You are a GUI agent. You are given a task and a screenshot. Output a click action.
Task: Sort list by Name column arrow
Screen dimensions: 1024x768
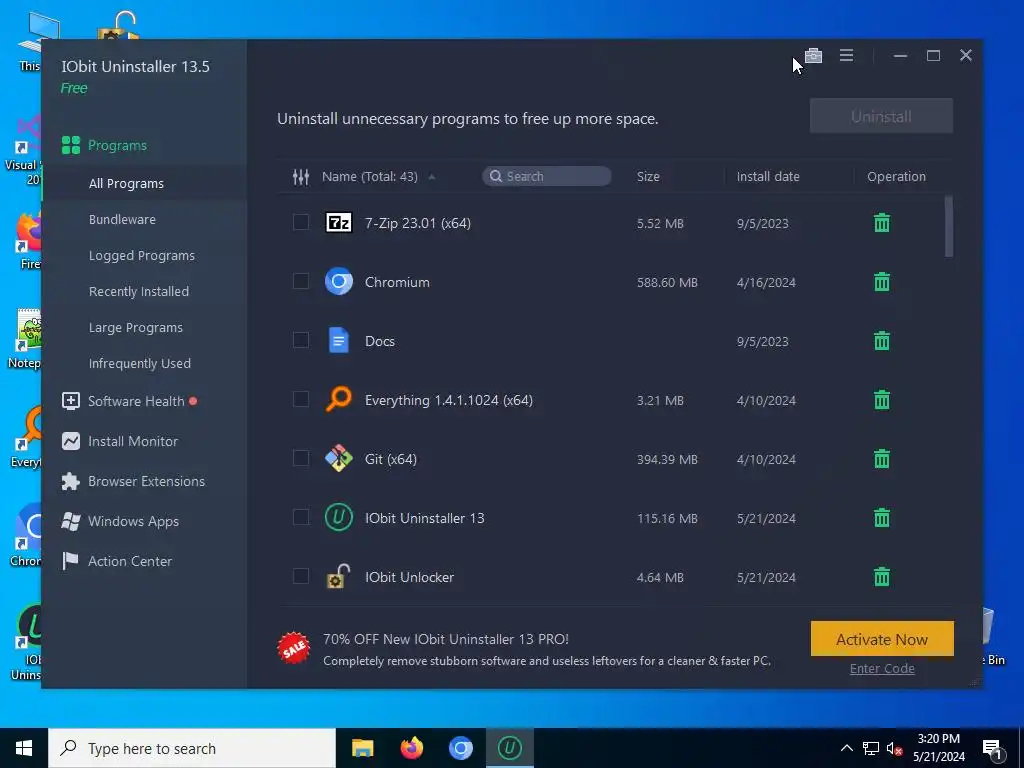point(432,177)
